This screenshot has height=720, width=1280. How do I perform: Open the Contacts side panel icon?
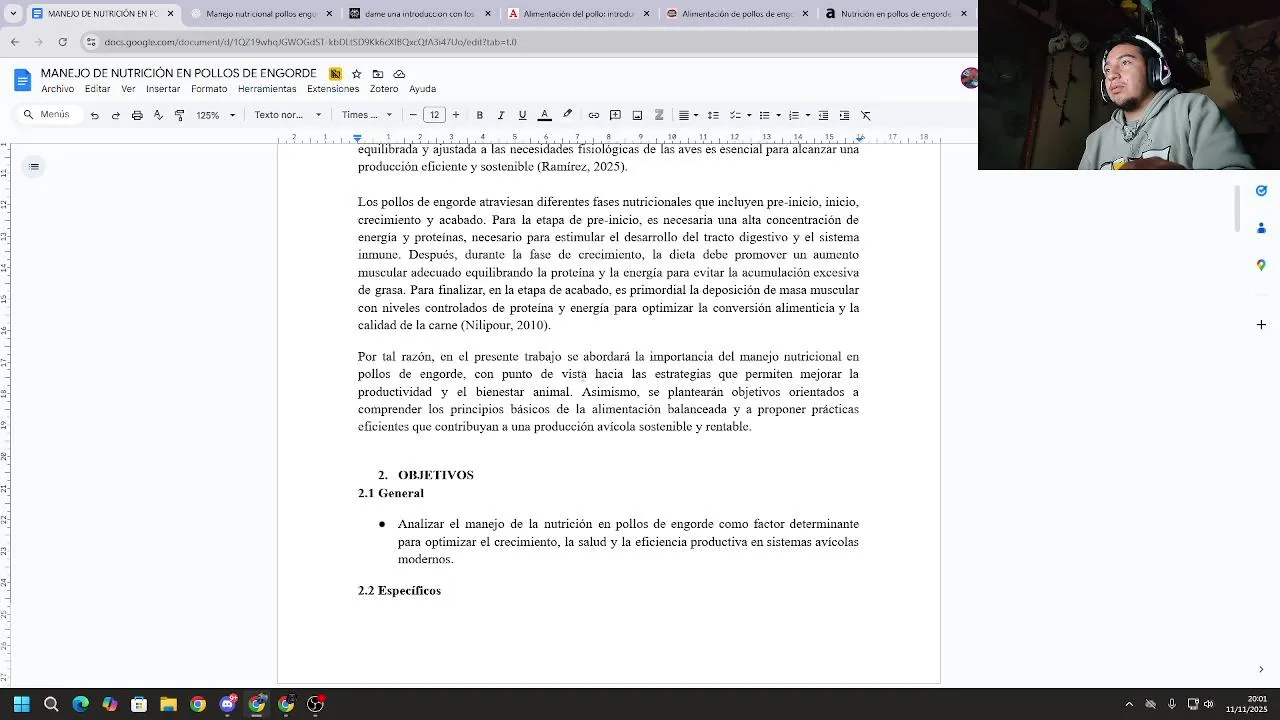click(1261, 228)
